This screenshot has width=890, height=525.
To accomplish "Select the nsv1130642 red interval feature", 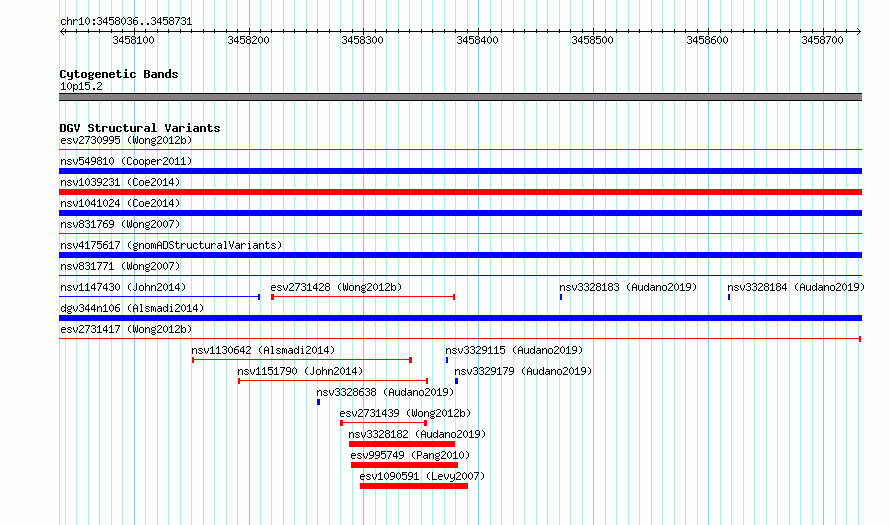I will (302, 360).
